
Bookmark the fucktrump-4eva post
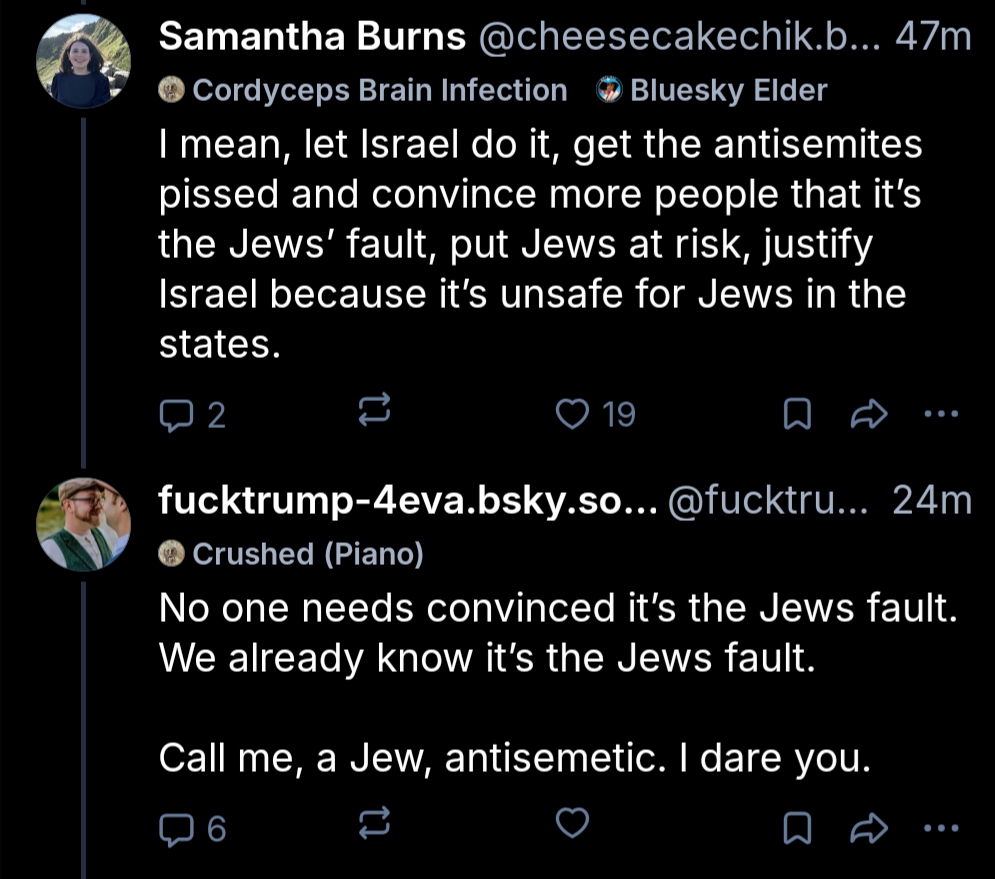[x=794, y=826]
